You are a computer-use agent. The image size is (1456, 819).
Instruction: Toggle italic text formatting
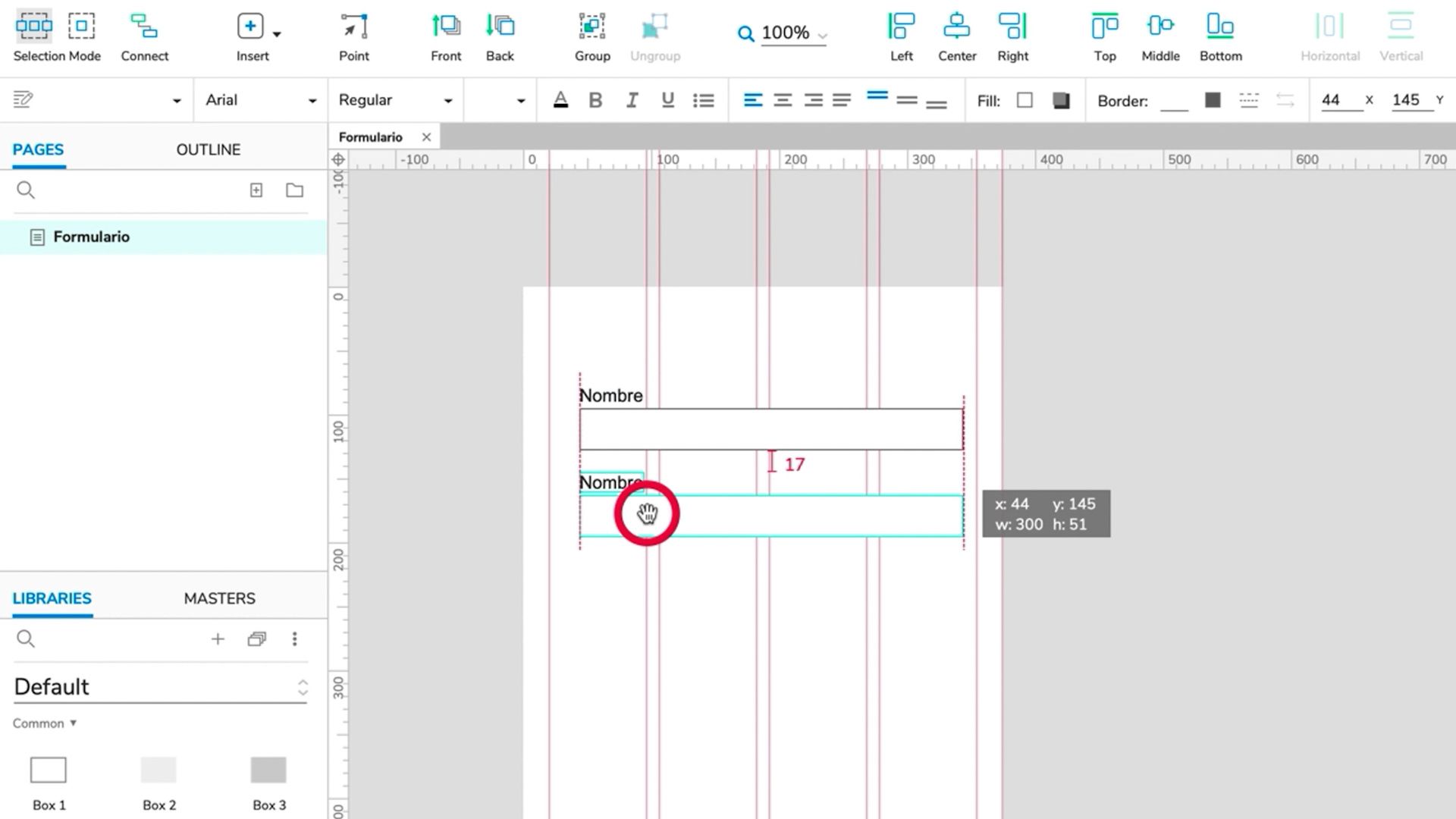coord(632,100)
